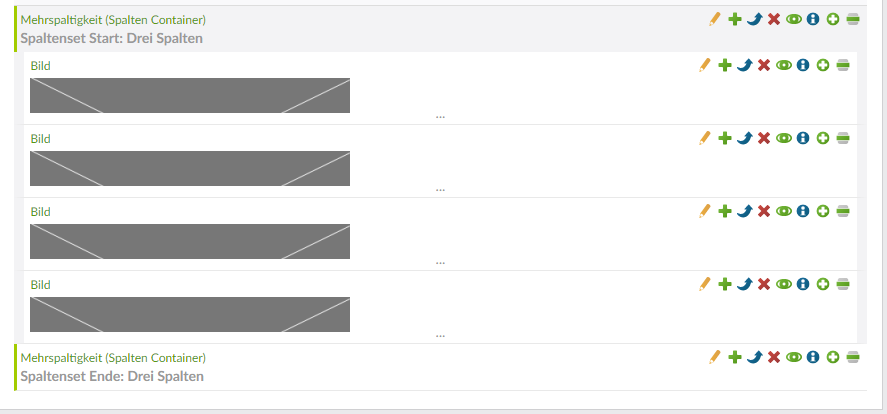Click the drag handle of Spaltenset Ende

852,356
